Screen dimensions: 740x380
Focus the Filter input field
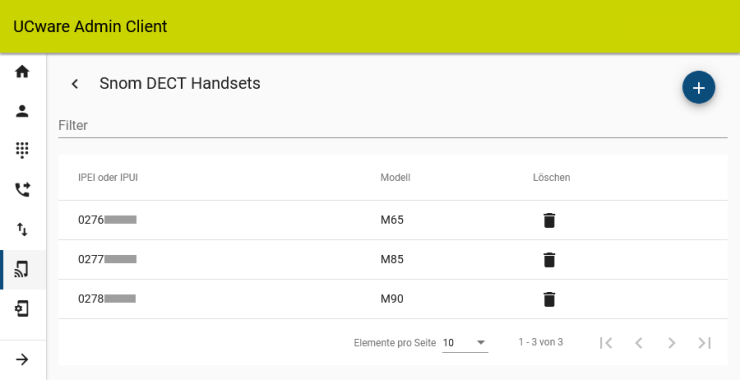coord(393,126)
